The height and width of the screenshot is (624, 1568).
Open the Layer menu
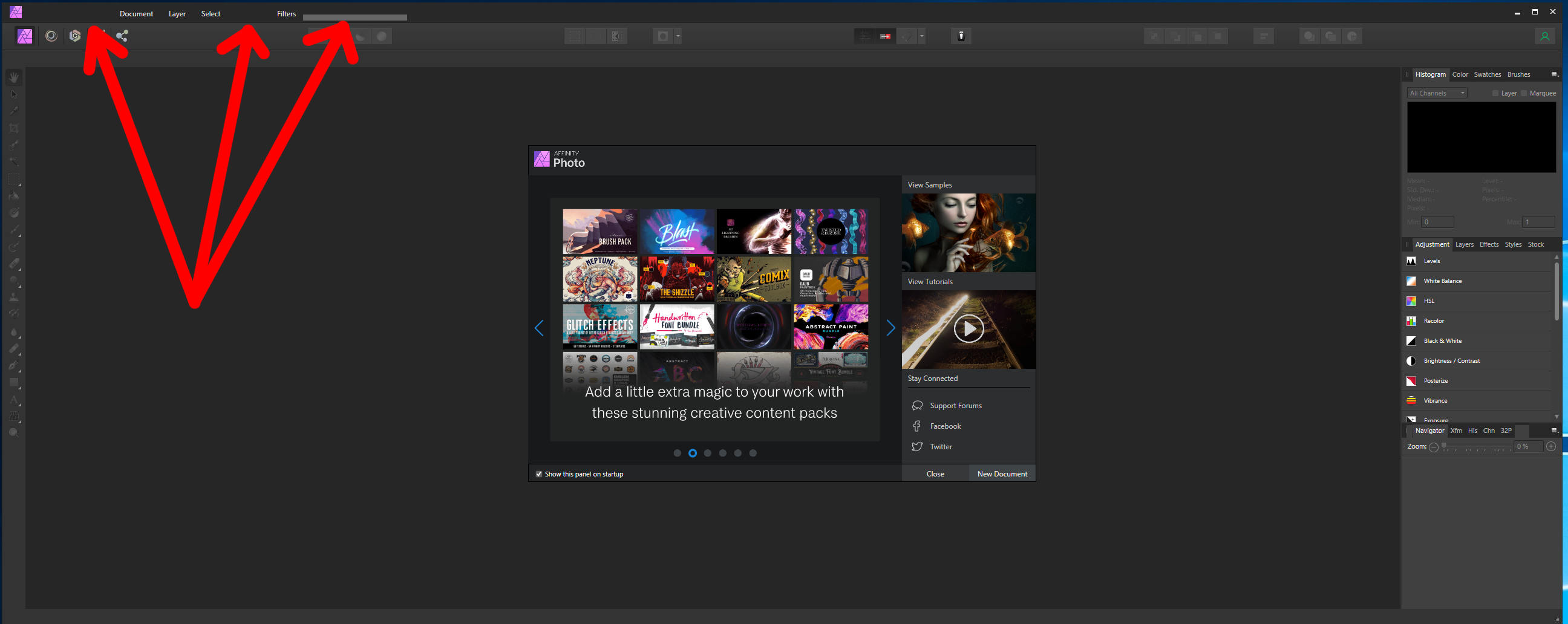click(177, 13)
